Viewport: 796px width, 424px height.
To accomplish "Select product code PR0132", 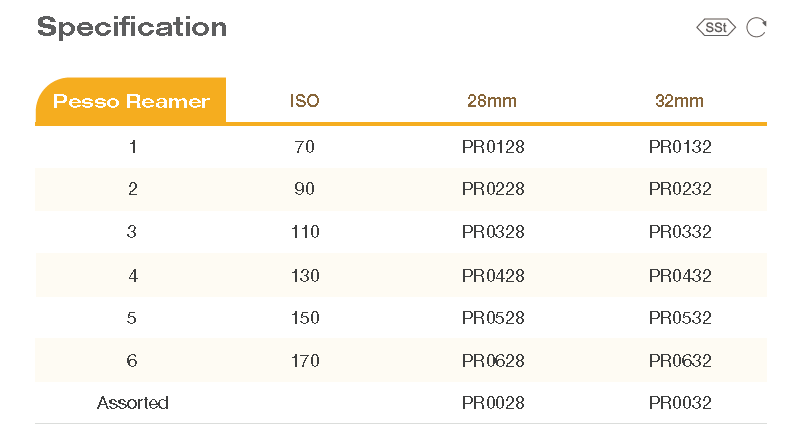I will tap(680, 147).
